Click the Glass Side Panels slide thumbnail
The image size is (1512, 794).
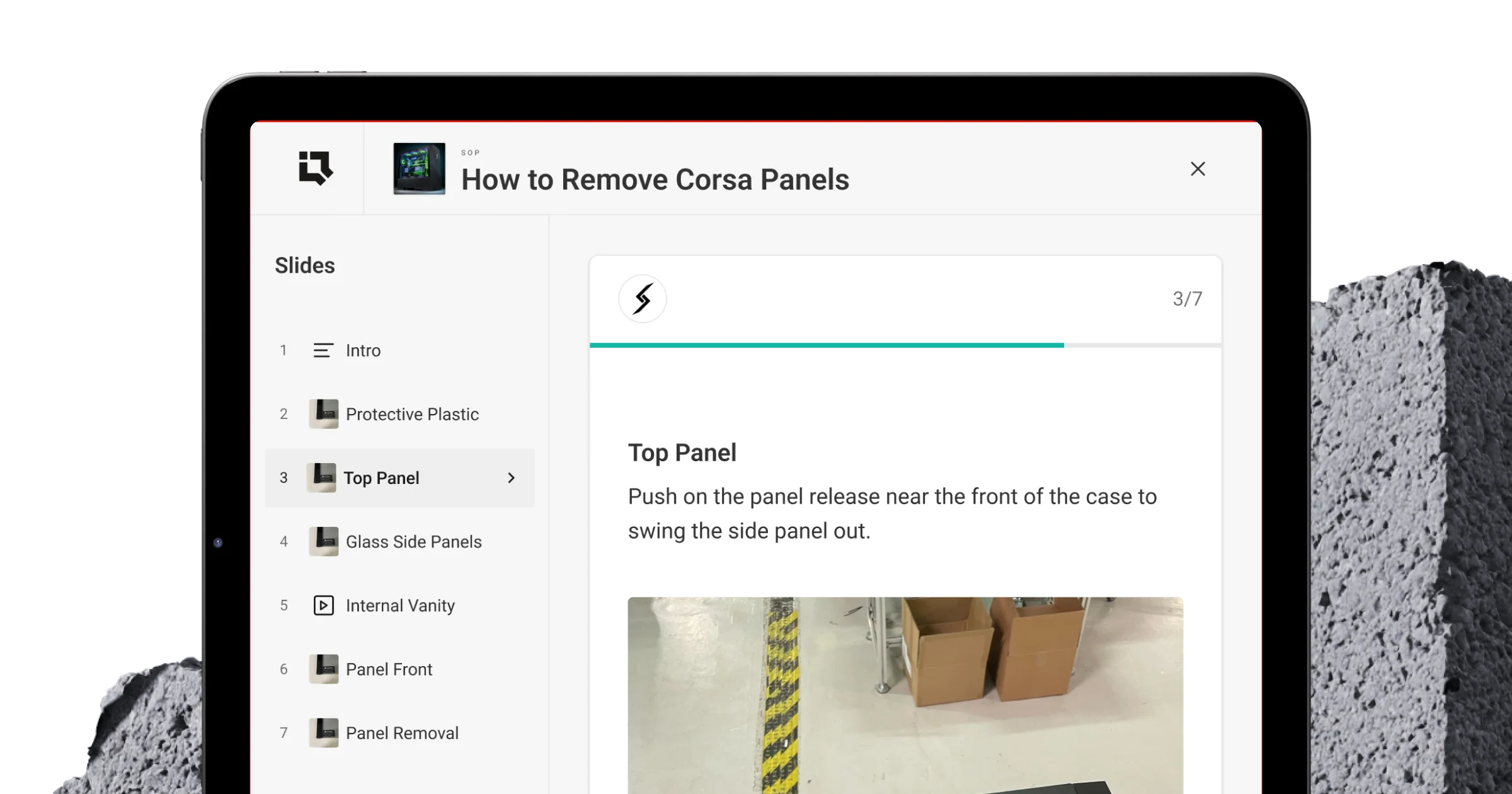(x=324, y=541)
